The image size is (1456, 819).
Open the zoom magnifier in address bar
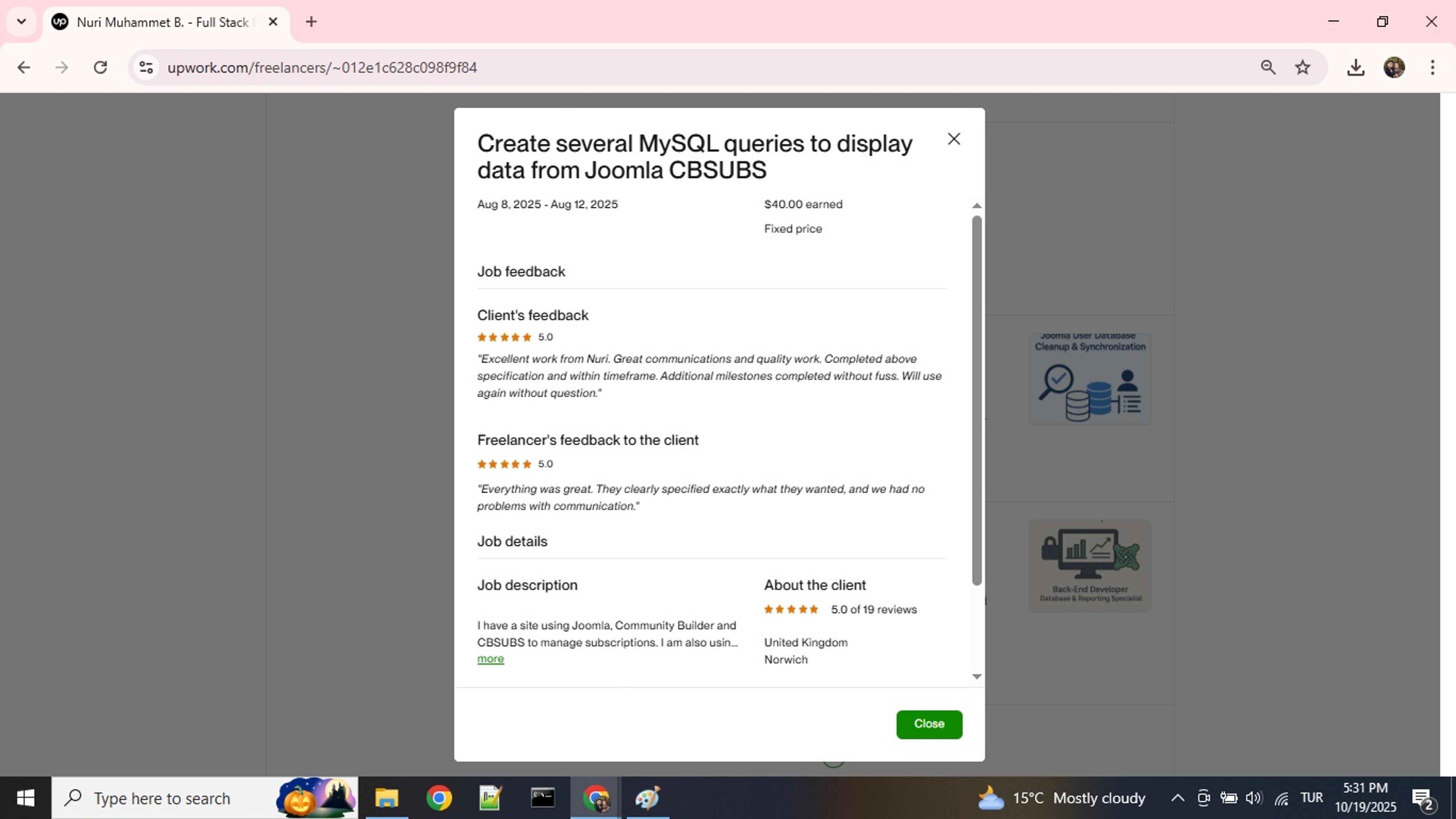tap(1268, 68)
